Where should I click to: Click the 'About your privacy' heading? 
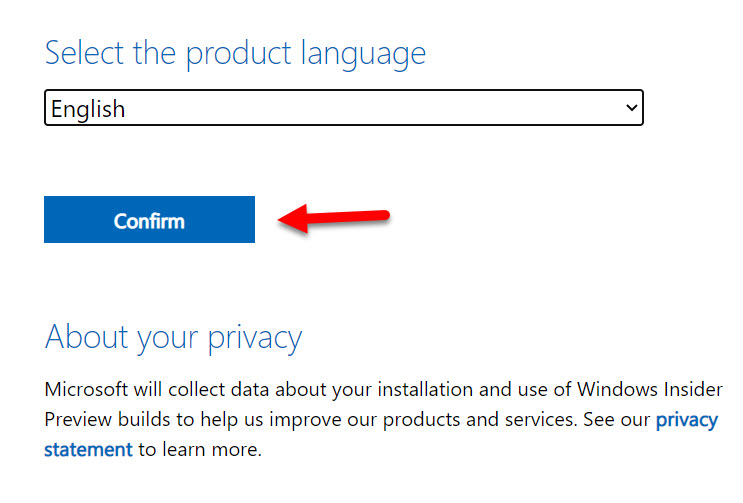[x=173, y=337]
